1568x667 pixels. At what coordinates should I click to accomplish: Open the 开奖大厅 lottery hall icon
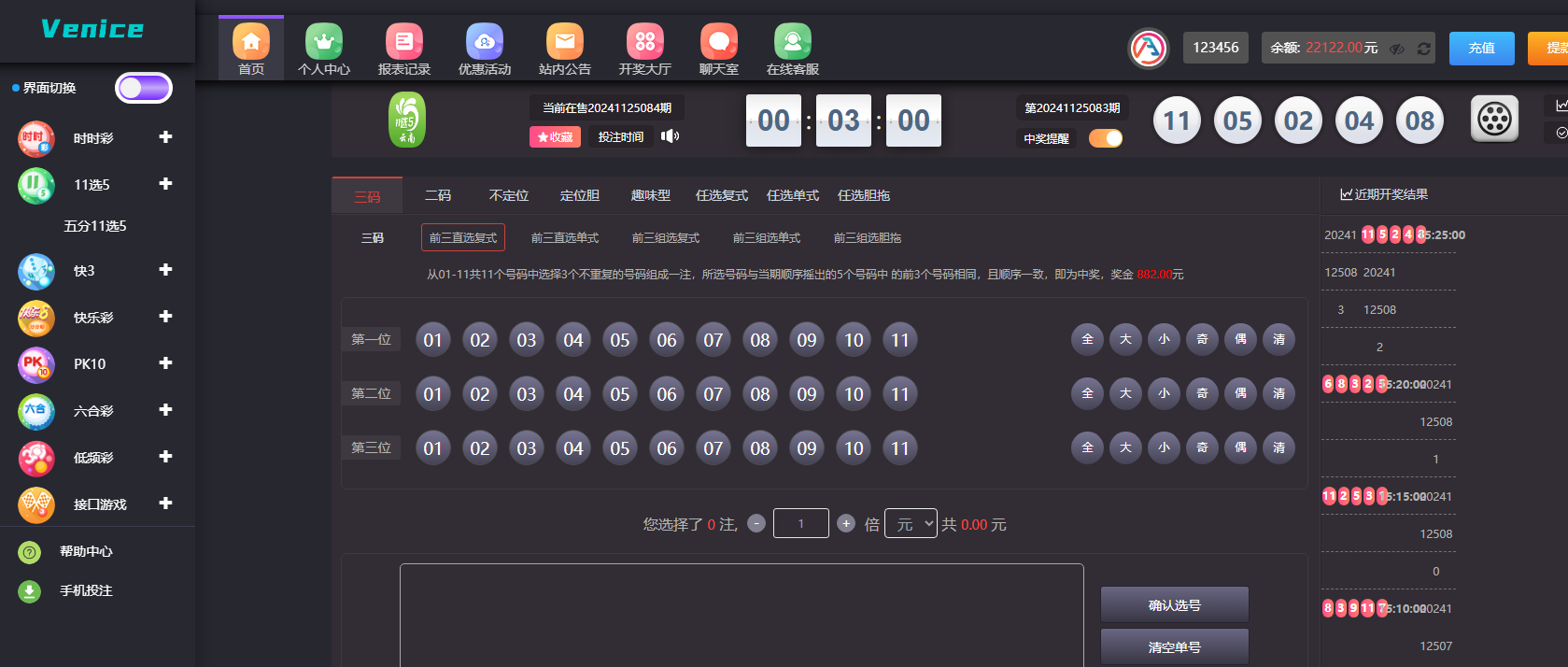click(x=644, y=42)
